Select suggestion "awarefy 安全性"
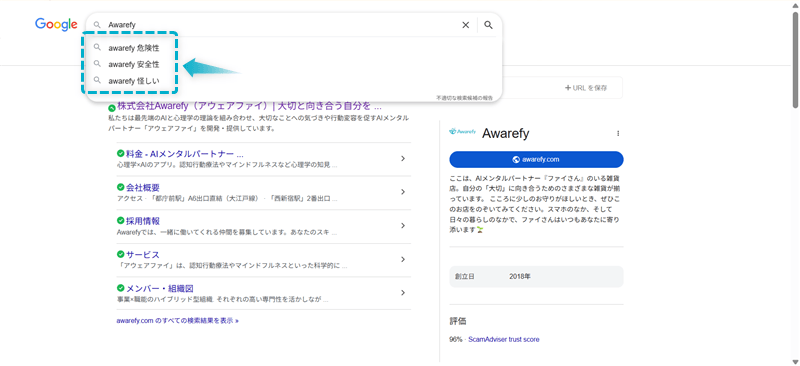Screen dimensions: 800x366 tap(134, 64)
